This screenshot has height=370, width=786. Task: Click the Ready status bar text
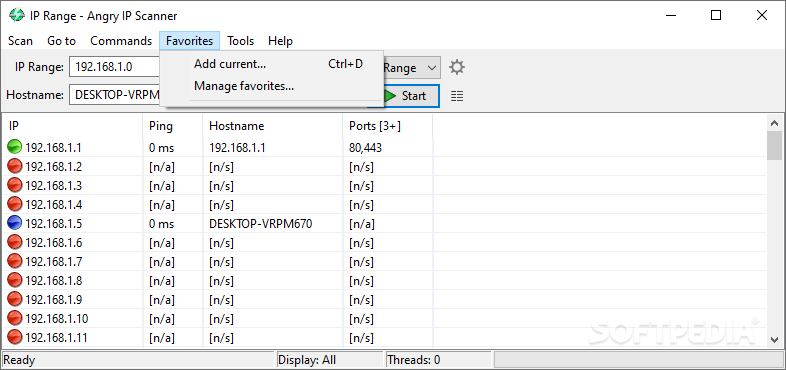(20, 360)
